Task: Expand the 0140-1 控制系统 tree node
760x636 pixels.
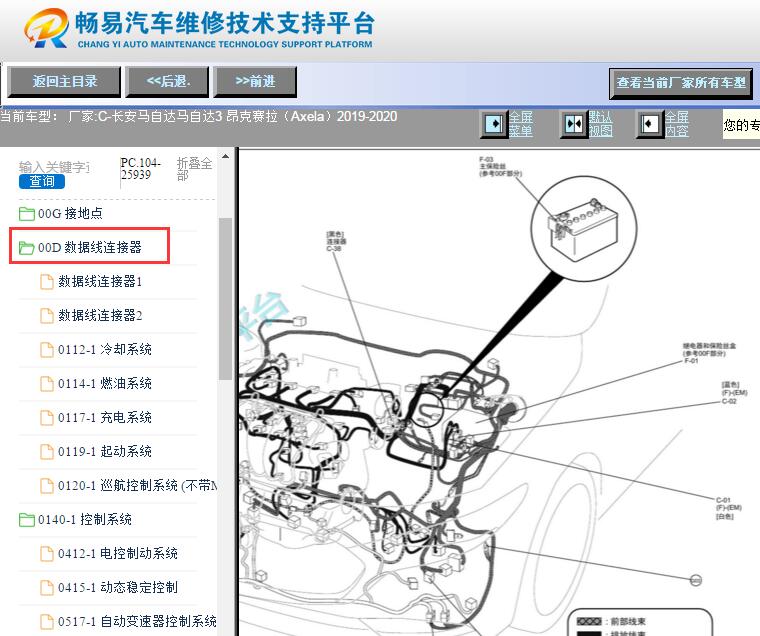Action: (85, 520)
